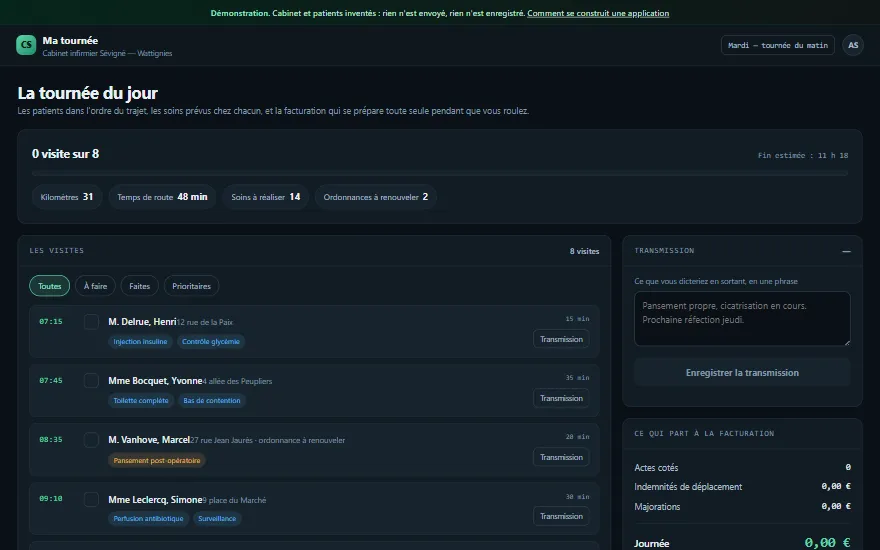The height and width of the screenshot is (550, 880).
Task: Check the visit box for M. Delrue, Henri
Action: coord(91,322)
